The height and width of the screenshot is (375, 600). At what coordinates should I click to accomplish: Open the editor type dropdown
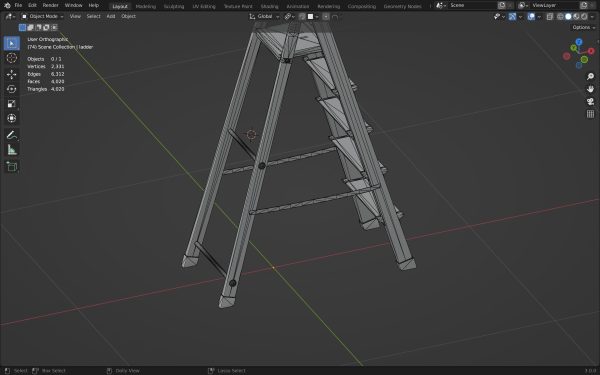(10, 16)
